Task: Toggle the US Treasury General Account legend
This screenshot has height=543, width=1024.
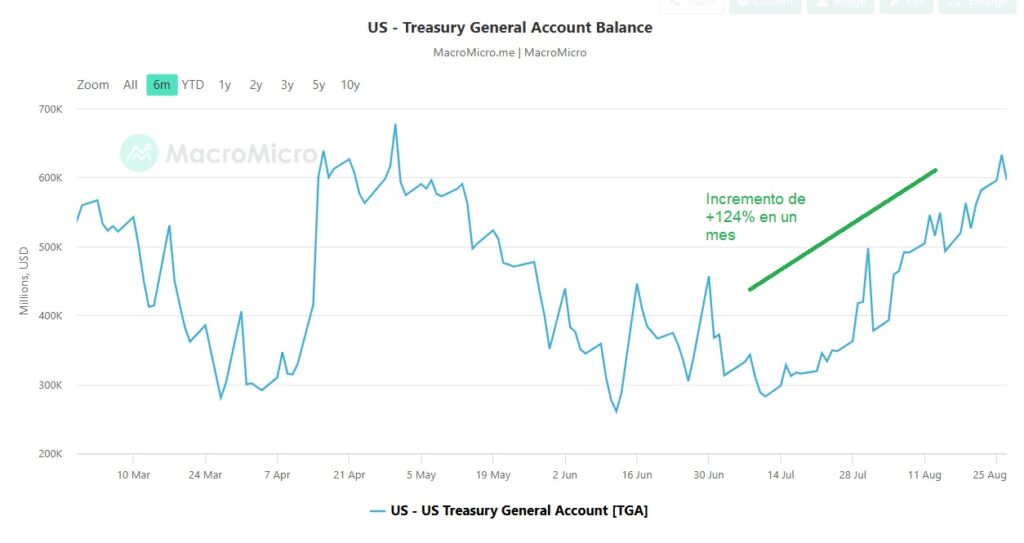Action: pos(519,510)
